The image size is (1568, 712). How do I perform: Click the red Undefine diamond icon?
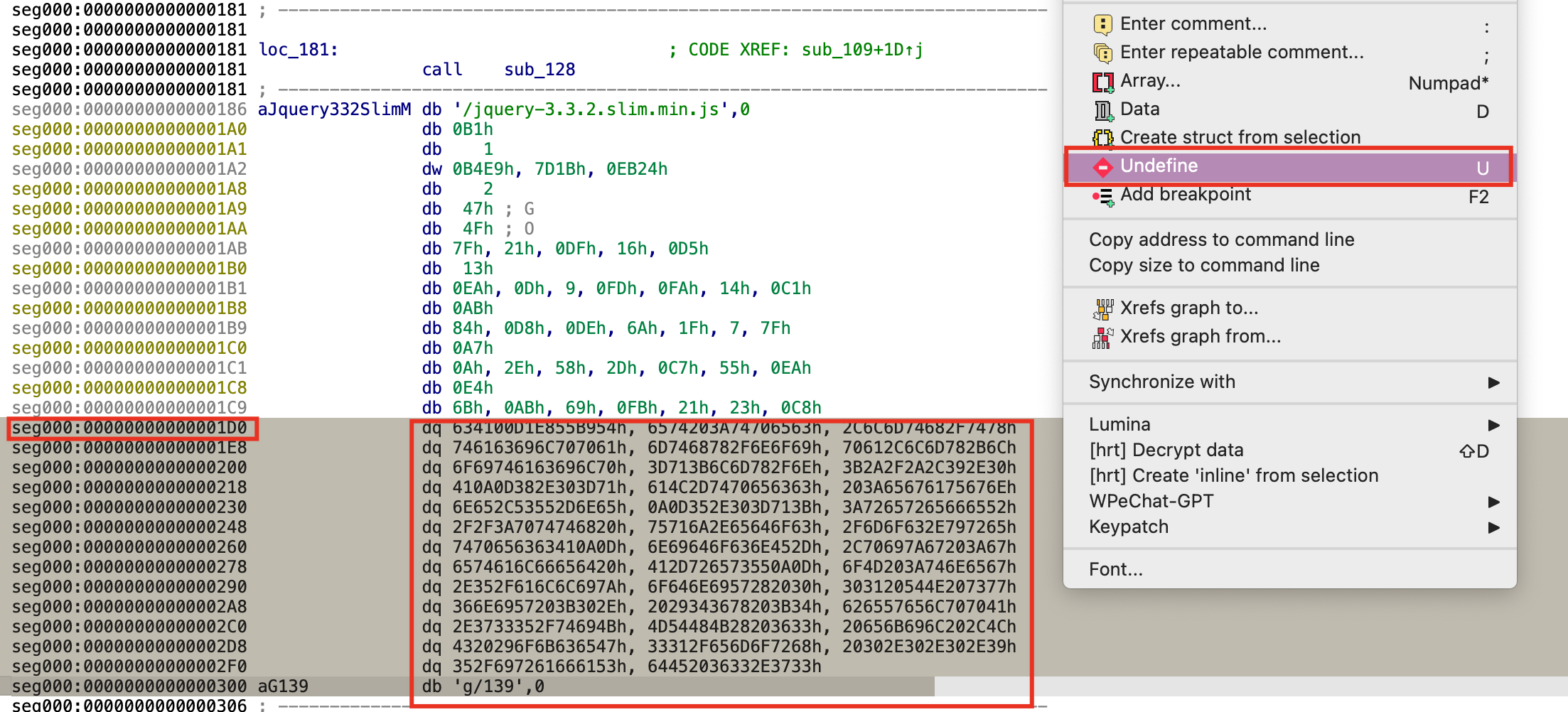coord(1102,167)
